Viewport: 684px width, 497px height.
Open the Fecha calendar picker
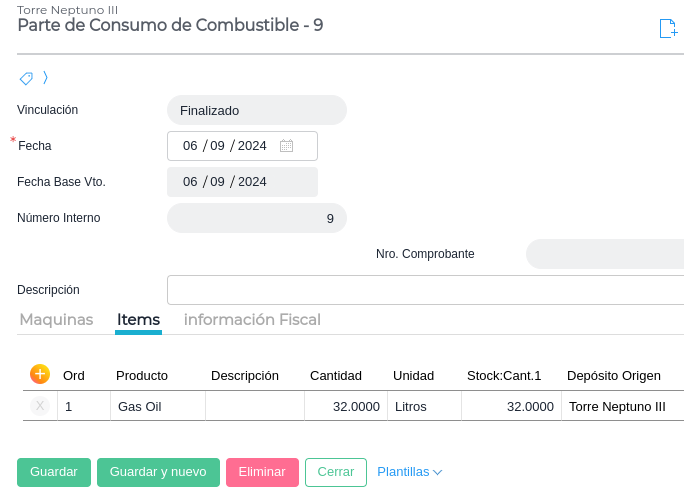pos(286,146)
